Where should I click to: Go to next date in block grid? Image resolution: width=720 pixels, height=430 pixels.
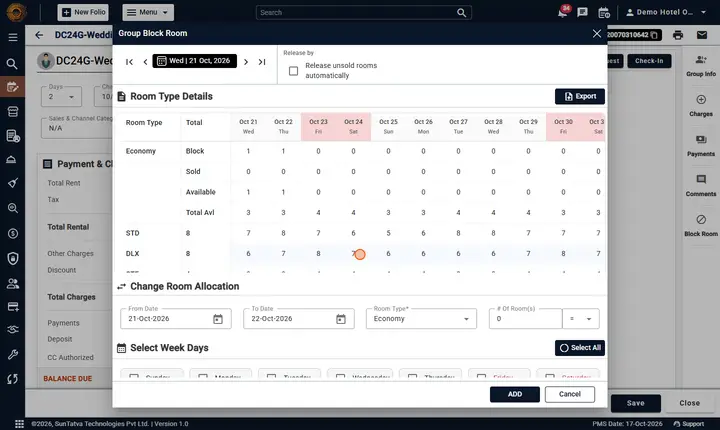click(x=246, y=62)
